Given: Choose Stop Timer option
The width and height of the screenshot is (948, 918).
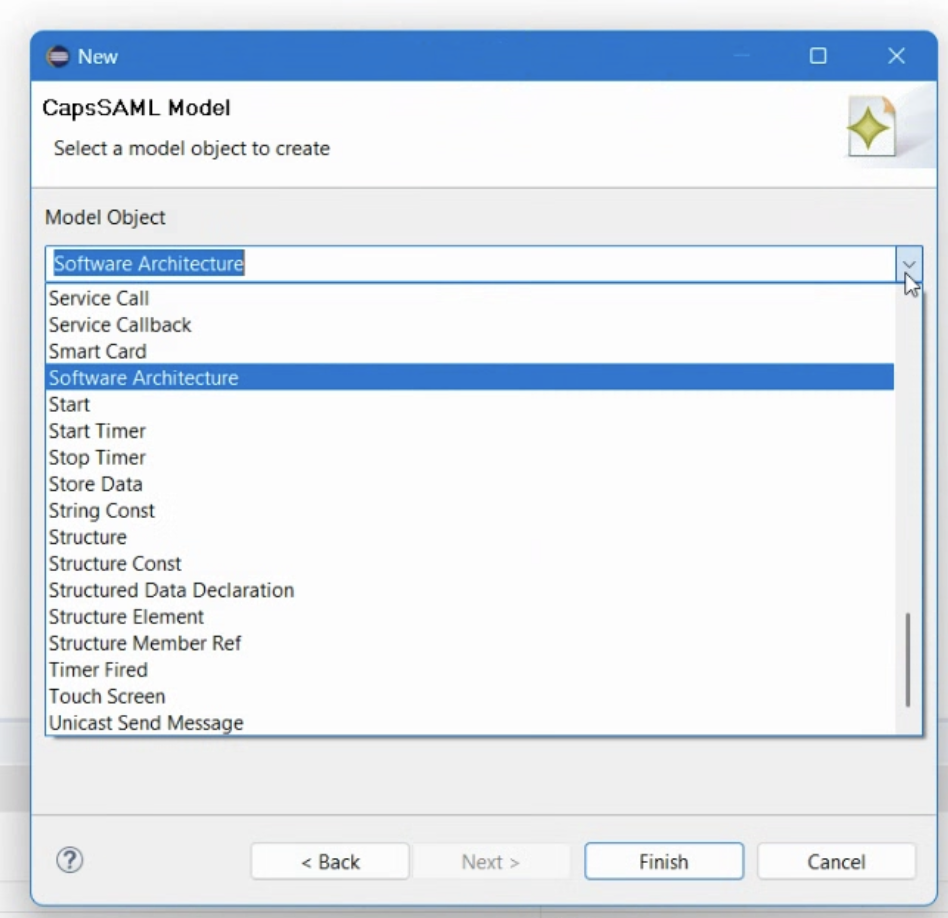Looking at the screenshot, I should pyautogui.click(x=97, y=457).
